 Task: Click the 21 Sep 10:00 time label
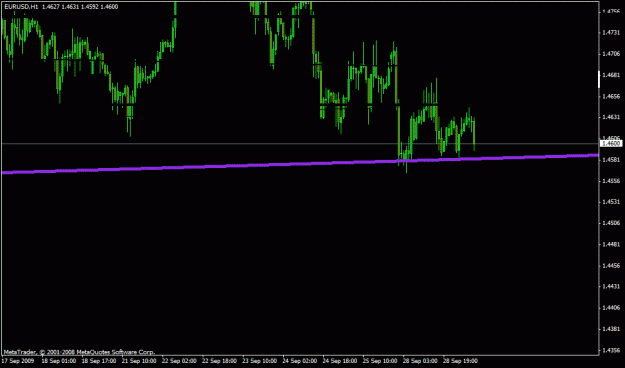click(139, 361)
